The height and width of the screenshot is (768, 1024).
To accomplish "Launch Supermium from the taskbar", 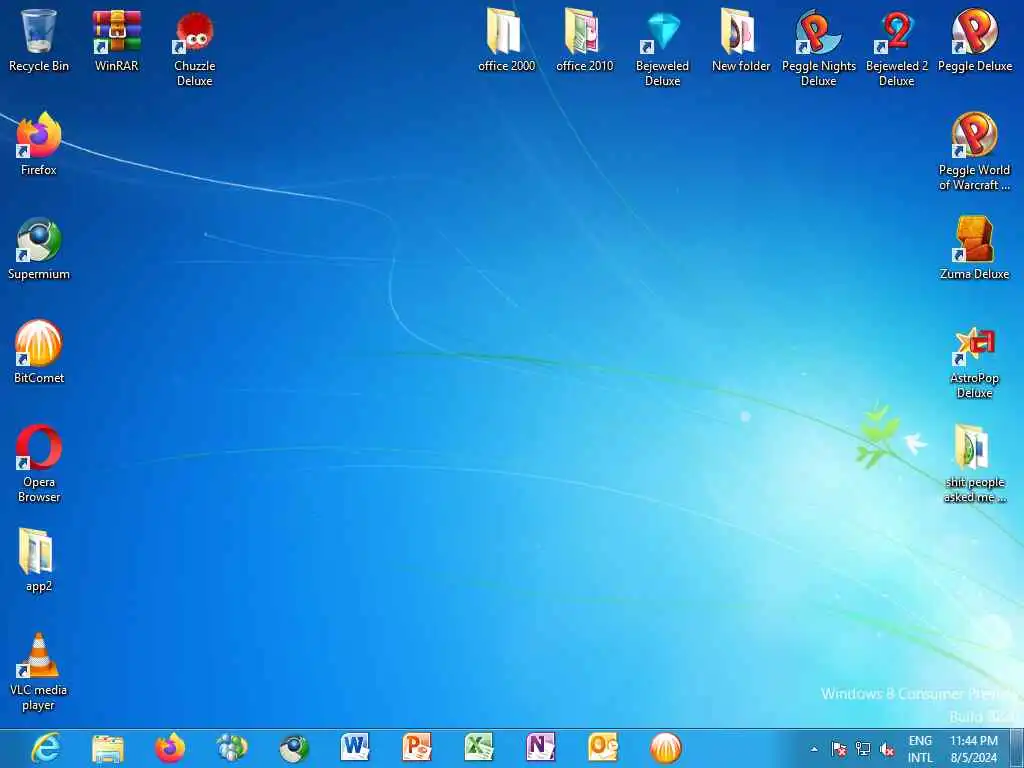I will (x=294, y=748).
